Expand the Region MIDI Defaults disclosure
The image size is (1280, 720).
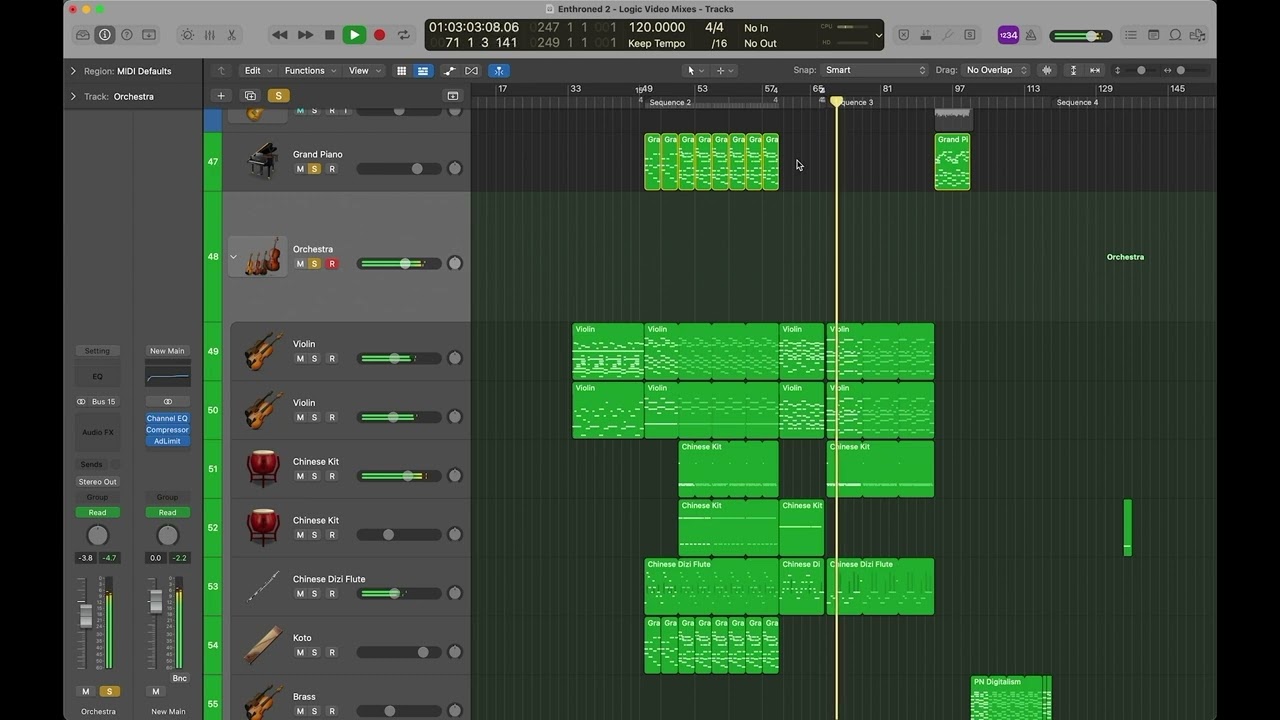[x=73, y=71]
